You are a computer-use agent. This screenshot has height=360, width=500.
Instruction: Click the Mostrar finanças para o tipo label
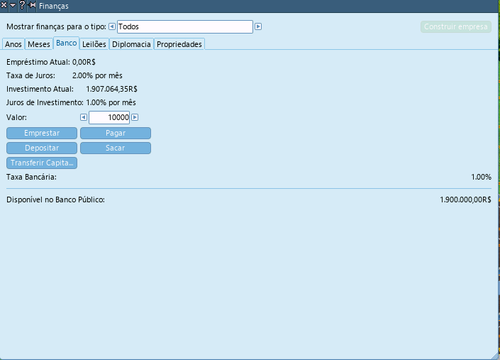[x=56, y=27]
